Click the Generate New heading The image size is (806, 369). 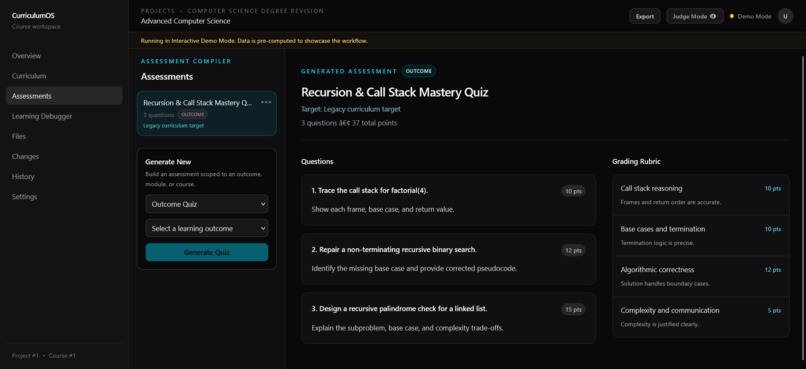[168, 162]
